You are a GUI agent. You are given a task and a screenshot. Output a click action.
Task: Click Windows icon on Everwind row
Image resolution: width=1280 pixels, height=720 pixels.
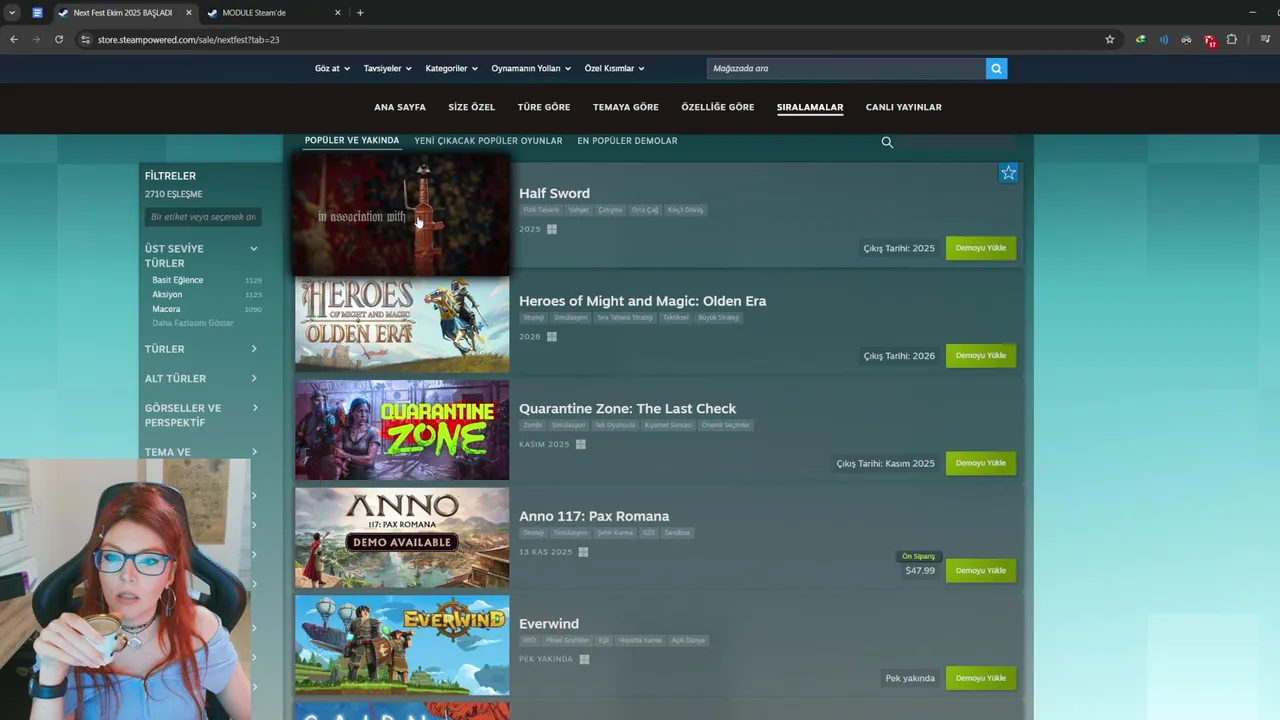[x=584, y=659]
